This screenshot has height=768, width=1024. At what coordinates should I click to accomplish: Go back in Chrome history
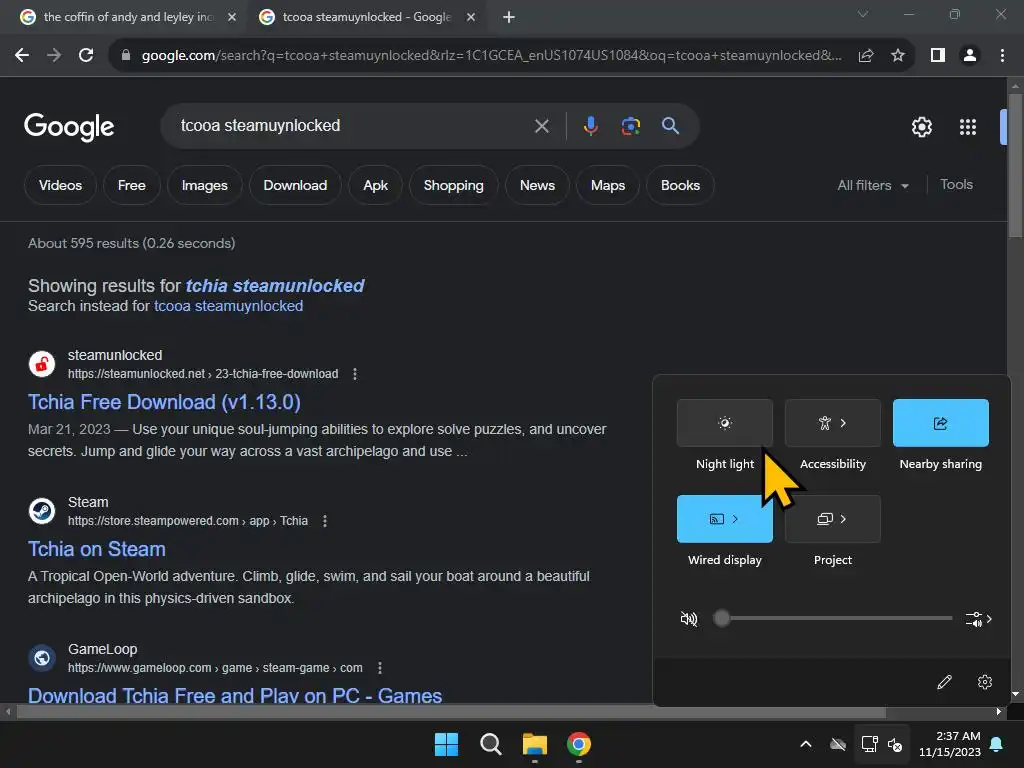point(22,56)
